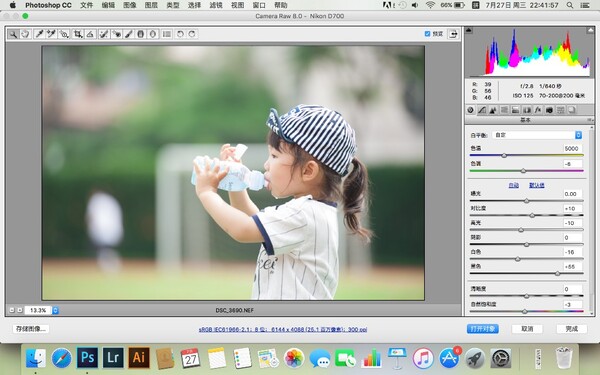The image size is (600, 375).
Task: Open the Basic panel options menu
Action: point(590,120)
